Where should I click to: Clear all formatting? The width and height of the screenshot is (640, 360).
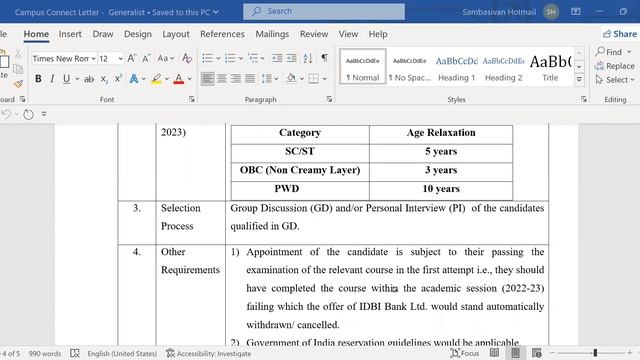point(187,58)
